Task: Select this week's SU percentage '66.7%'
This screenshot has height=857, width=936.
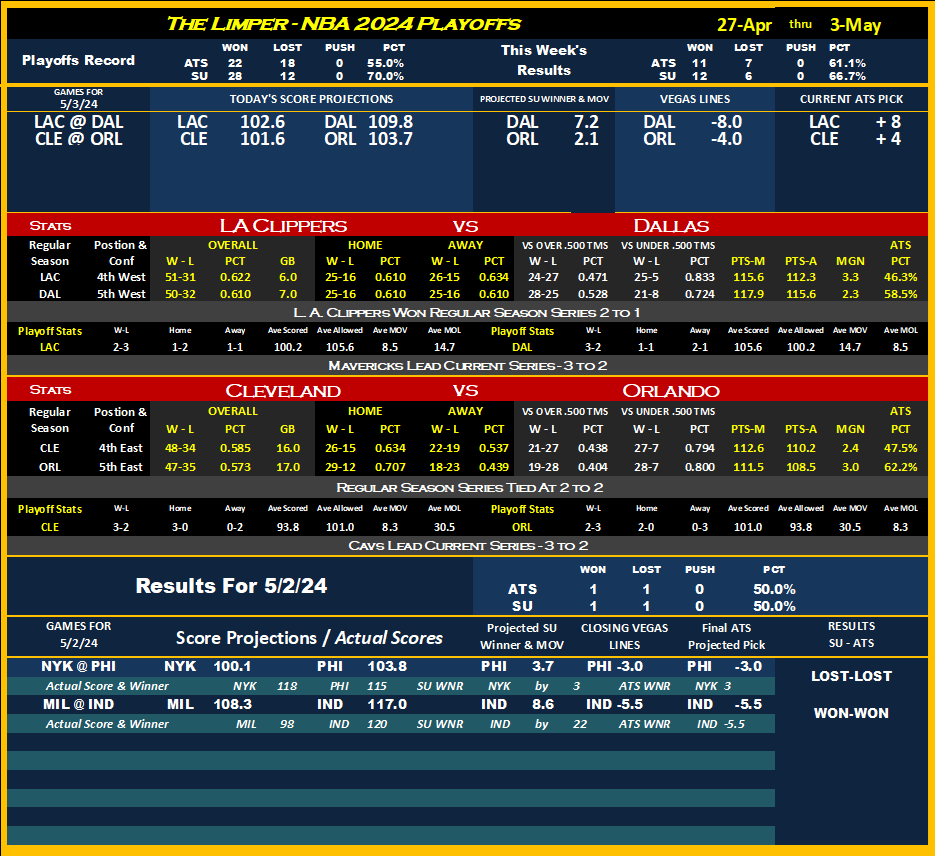Action: (847, 76)
